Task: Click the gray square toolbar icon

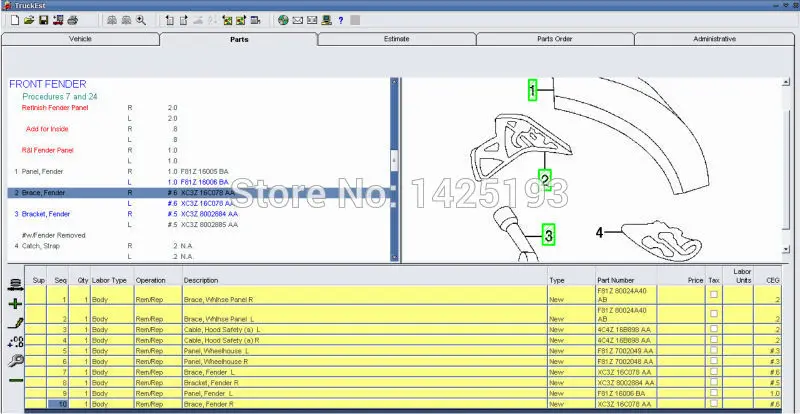Action: pos(355,20)
